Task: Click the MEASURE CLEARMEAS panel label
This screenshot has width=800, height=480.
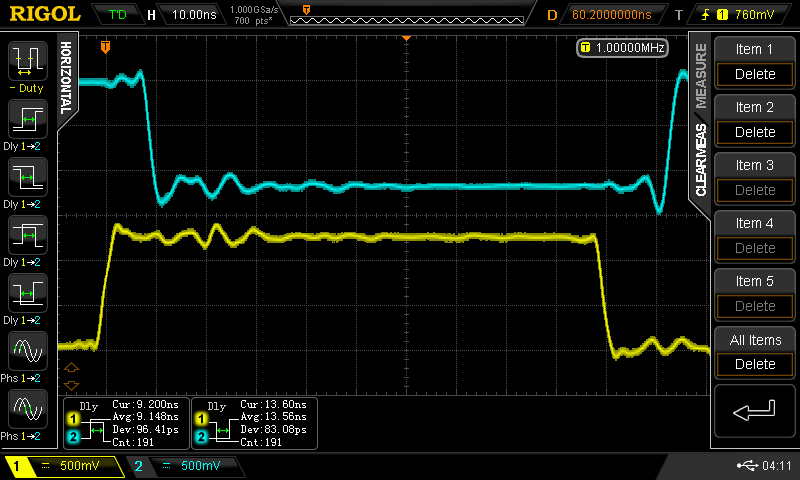Action: (x=701, y=120)
